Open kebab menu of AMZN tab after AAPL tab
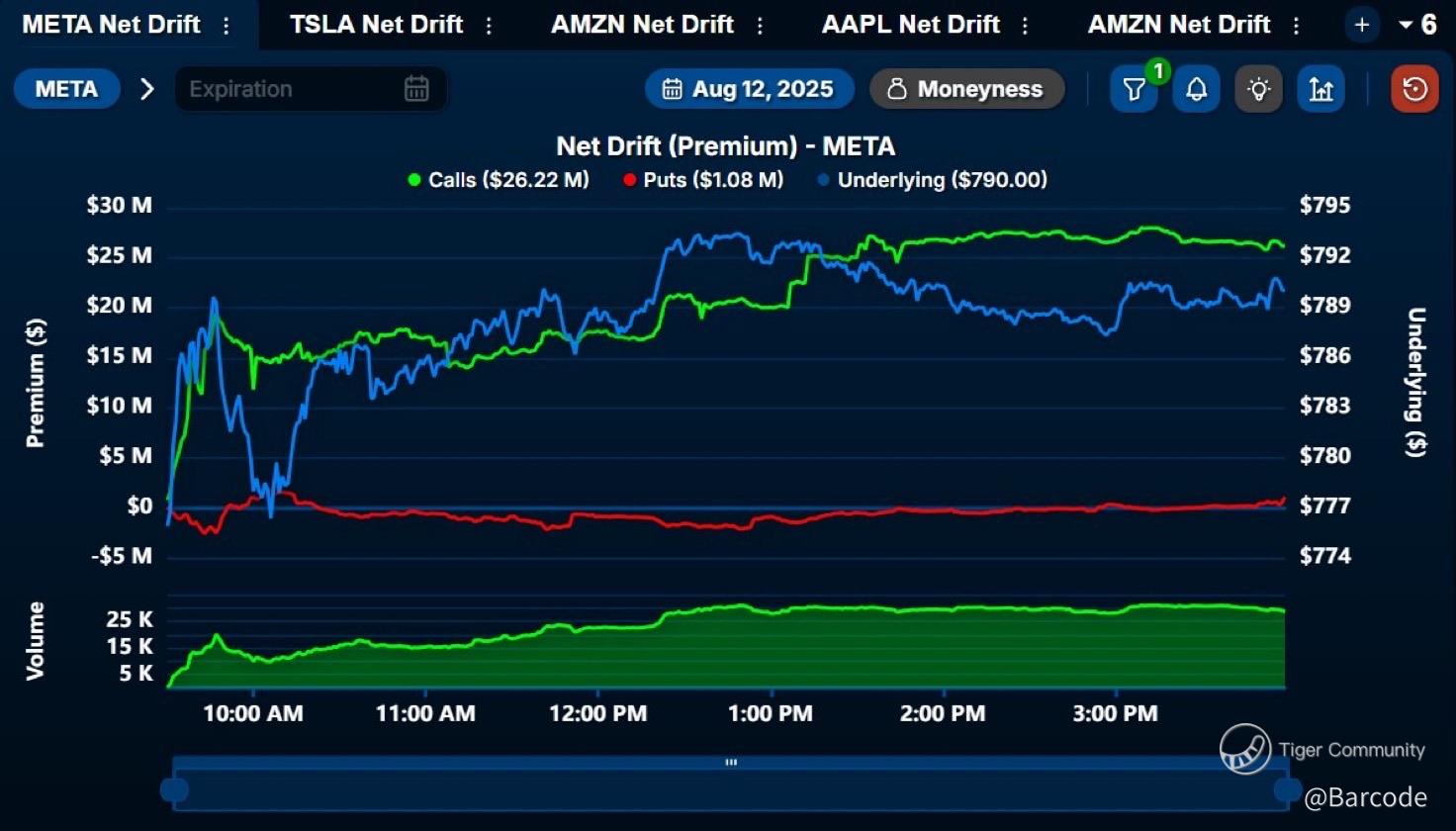 pyautogui.click(x=1296, y=25)
